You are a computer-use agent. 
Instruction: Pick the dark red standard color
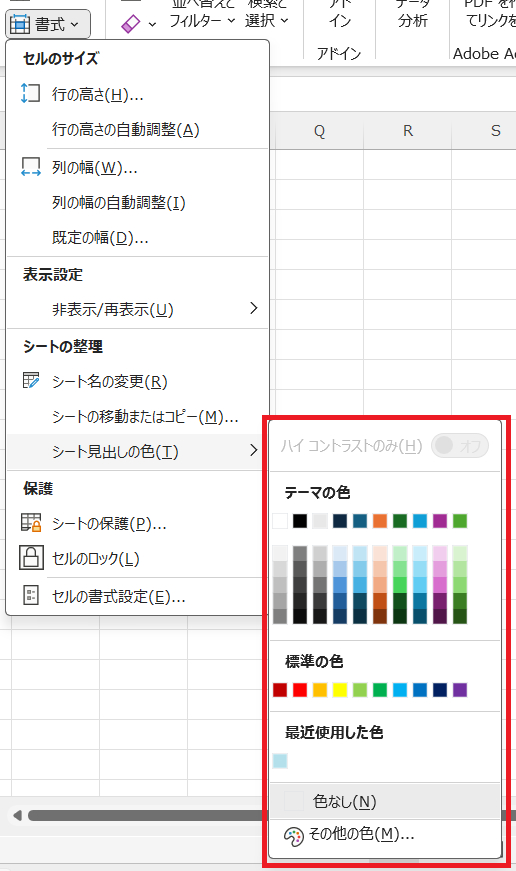pyautogui.click(x=280, y=690)
